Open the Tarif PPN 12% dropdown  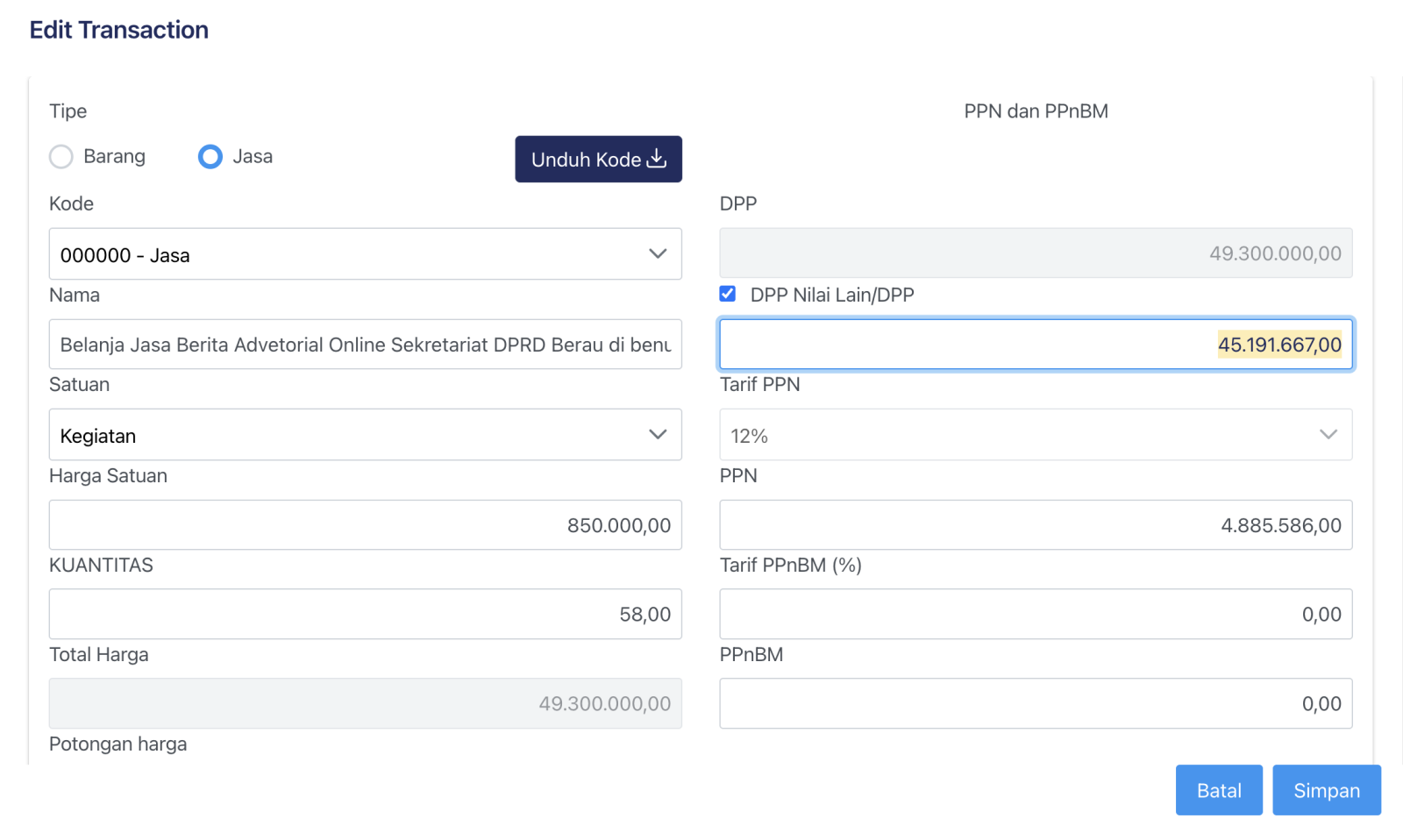(x=1036, y=435)
